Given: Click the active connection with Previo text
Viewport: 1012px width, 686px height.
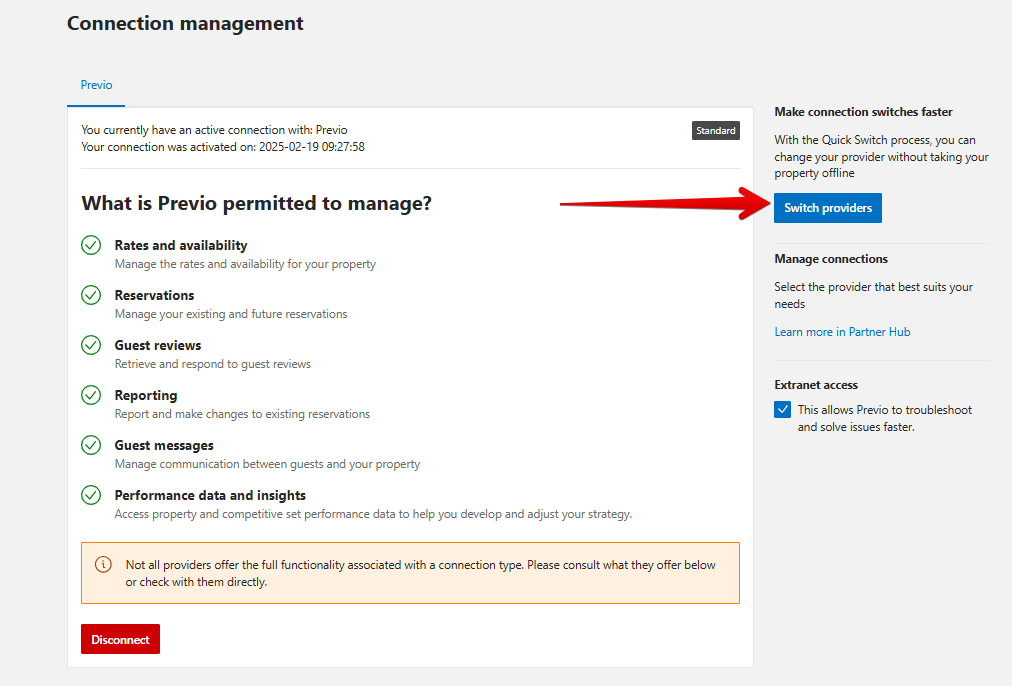Looking at the screenshot, I should [214, 130].
